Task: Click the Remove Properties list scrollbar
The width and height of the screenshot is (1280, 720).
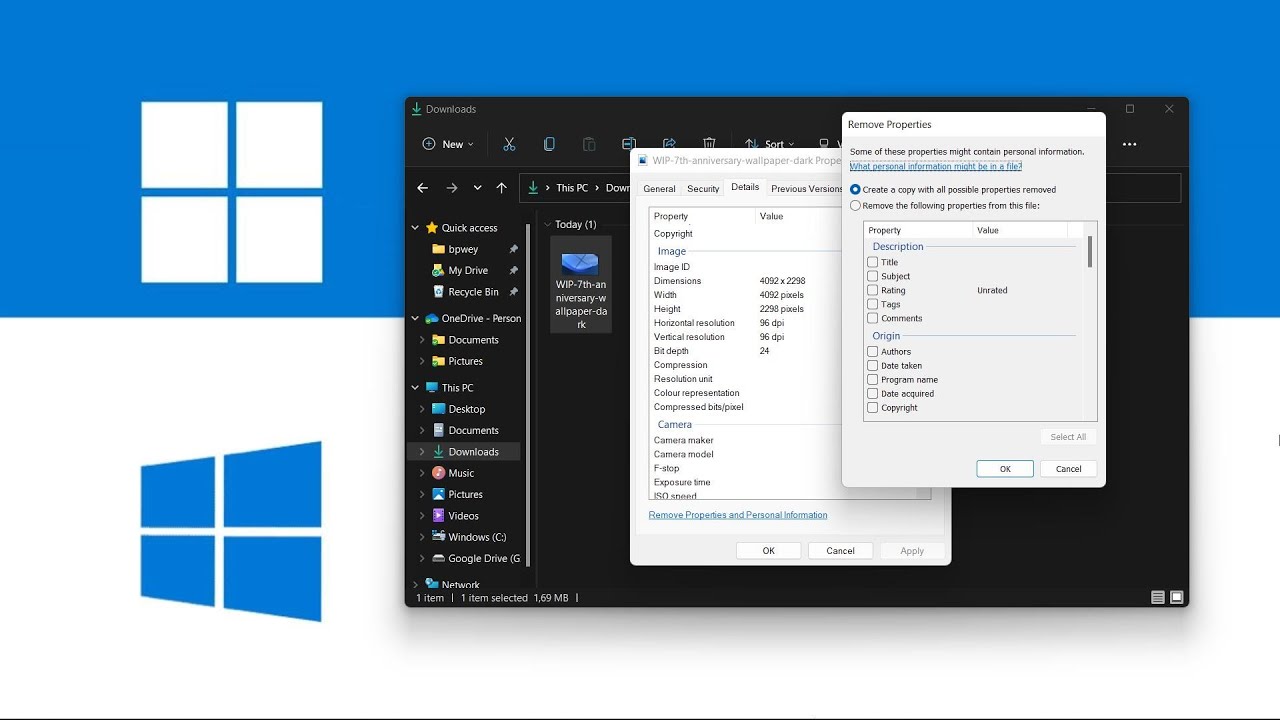Action: tap(1090, 252)
